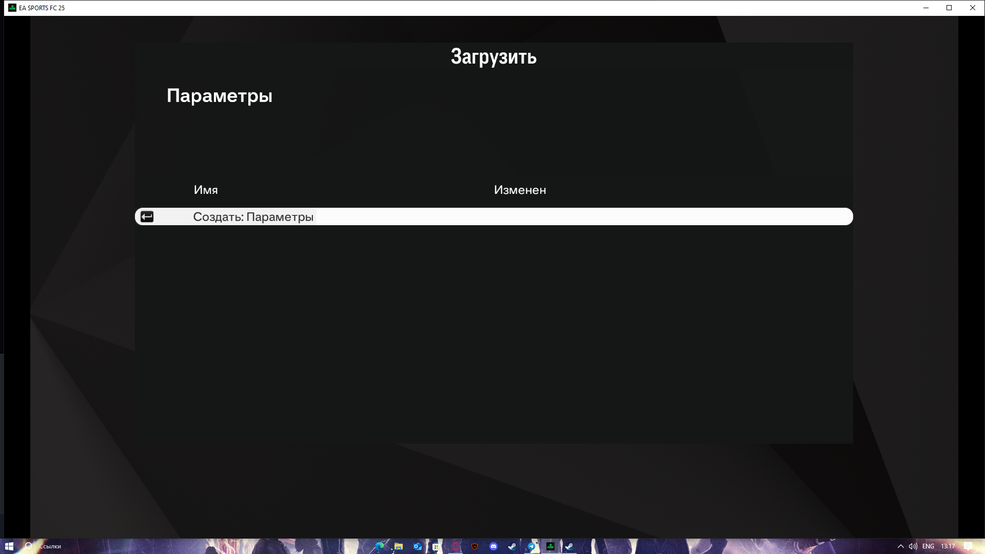Open the volume control in the tray
Screen dimensions: 985x554
pyautogui.click(x=914, y=547)
